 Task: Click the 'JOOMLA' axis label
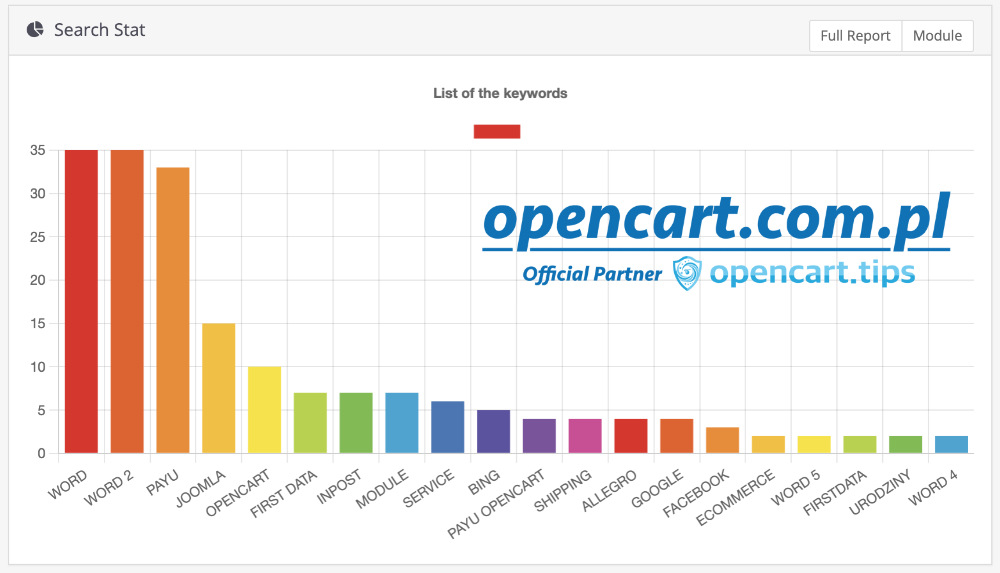(200, 489)
